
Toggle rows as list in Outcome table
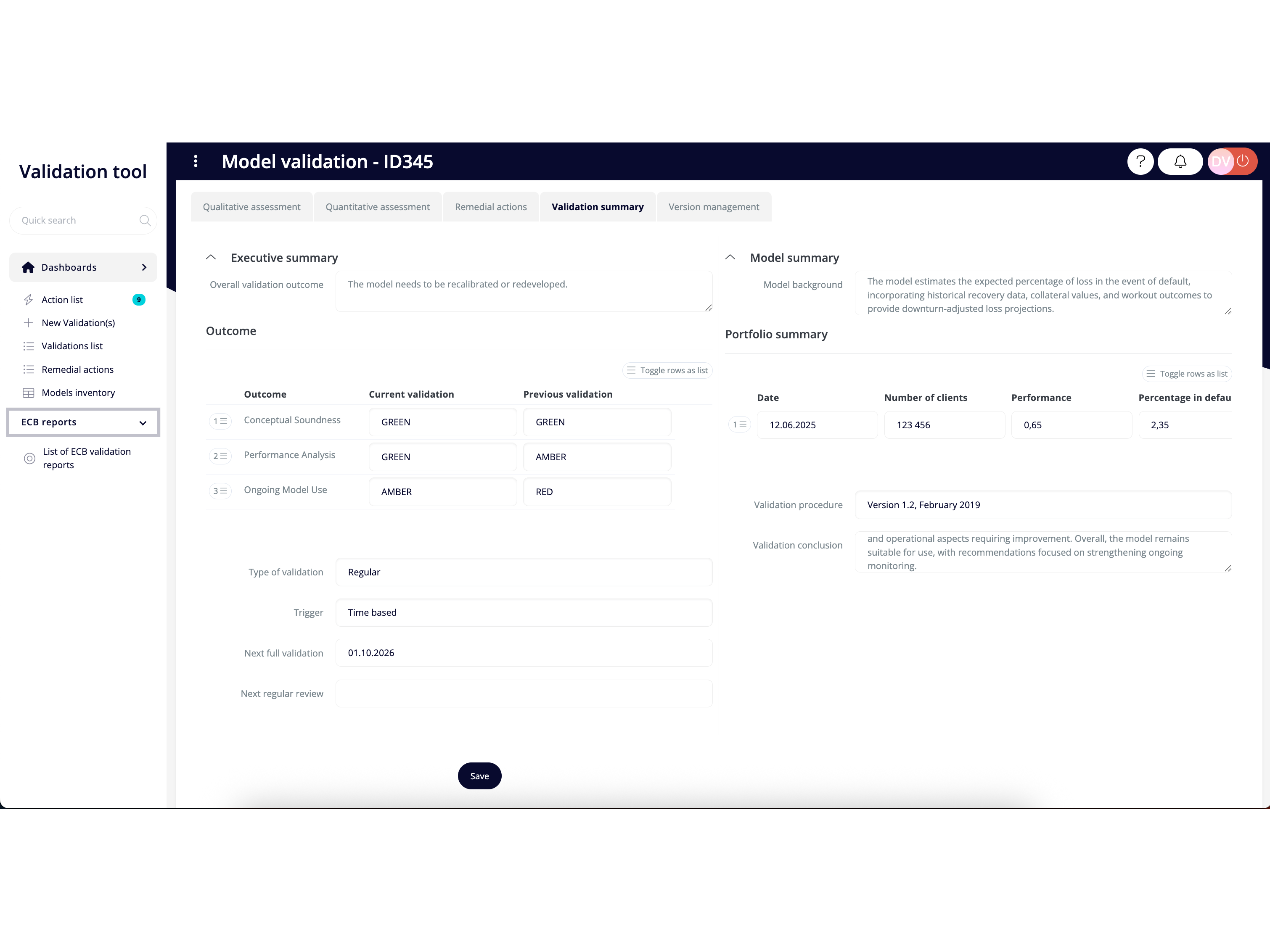coord(667,371)
